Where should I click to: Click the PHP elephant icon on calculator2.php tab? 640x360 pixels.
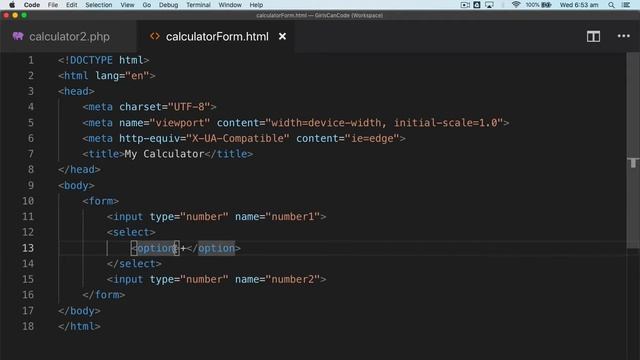point(18,36)
